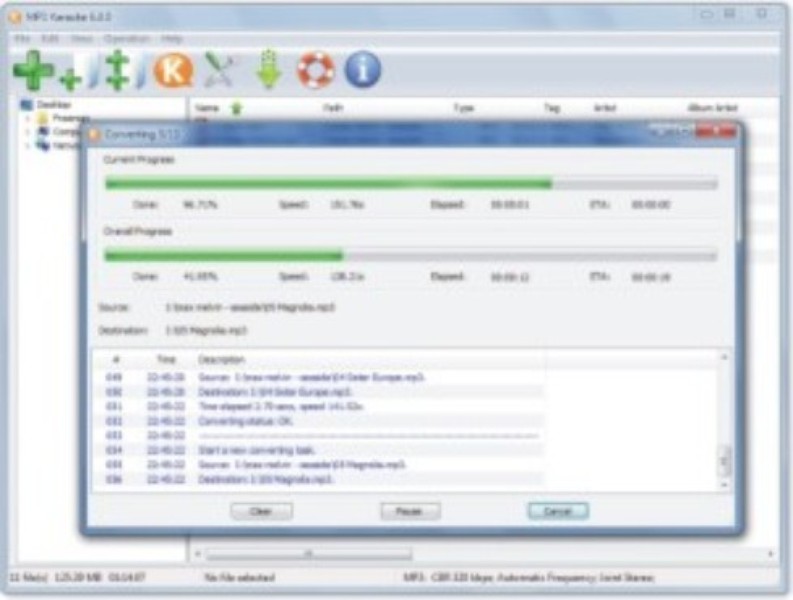The width and height of the screenshot is (793, 600).
Task: Select the Desktop node in folder tree
Action: (x=54, y=105)
